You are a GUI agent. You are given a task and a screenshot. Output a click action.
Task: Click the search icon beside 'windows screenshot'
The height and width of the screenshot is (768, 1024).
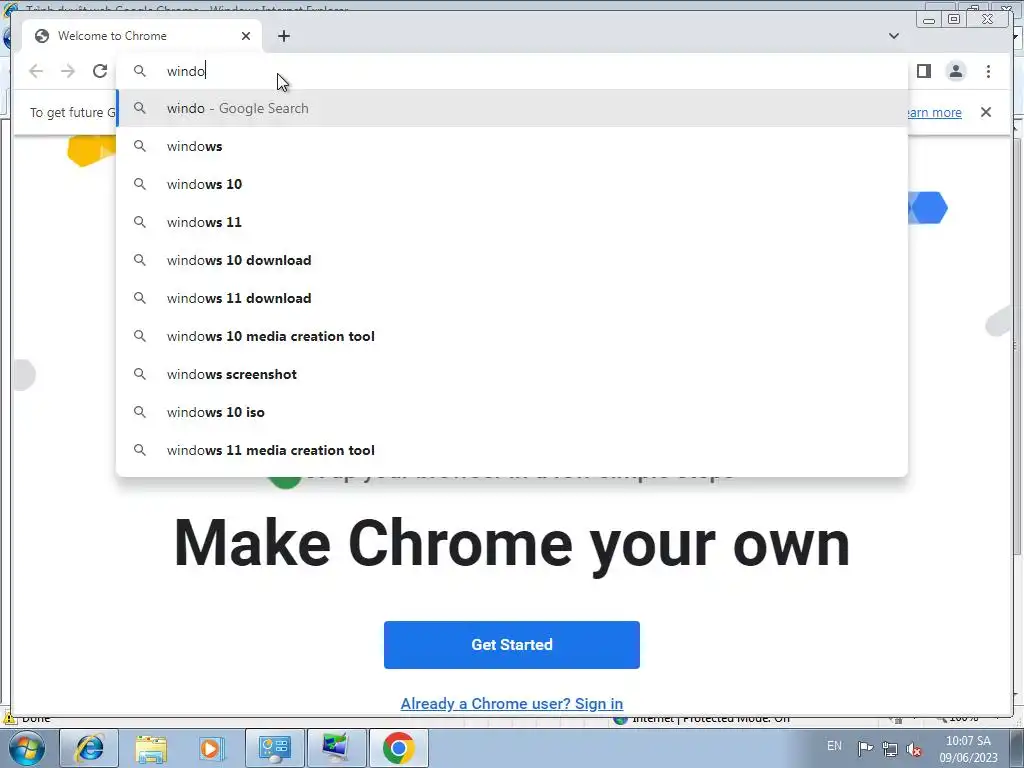140,374
